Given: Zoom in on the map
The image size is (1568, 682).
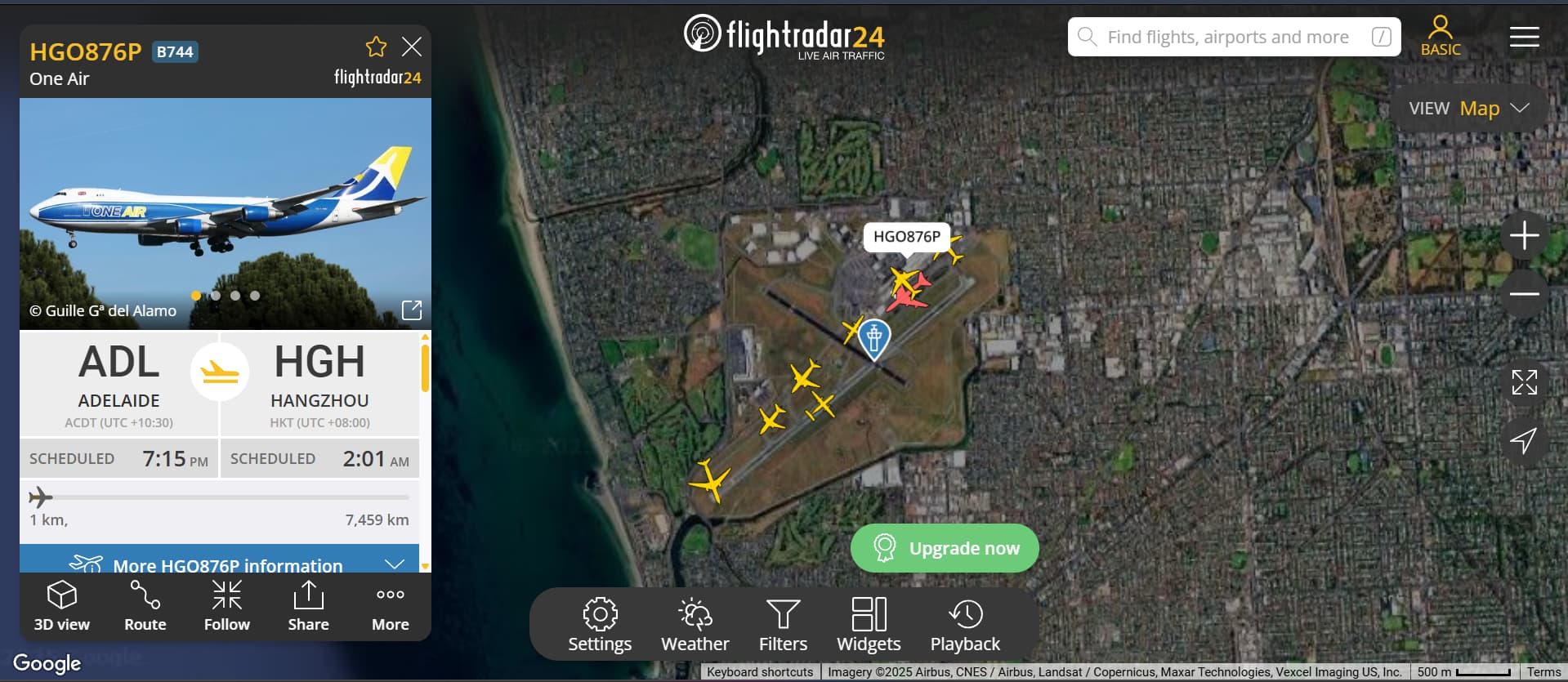Looking at the screenshot, I should [1524, 236].
